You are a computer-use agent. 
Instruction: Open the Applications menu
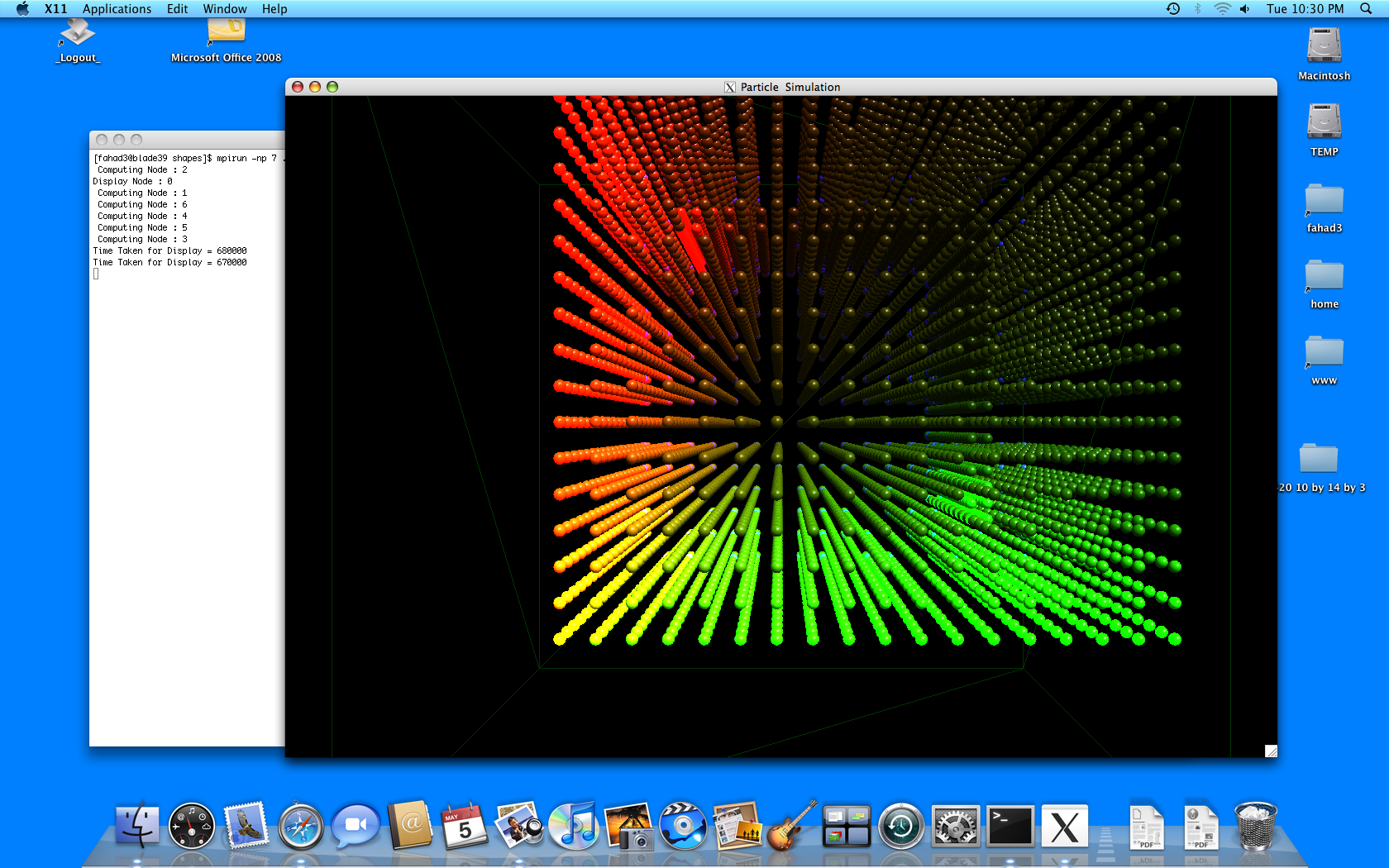point(117,9)
